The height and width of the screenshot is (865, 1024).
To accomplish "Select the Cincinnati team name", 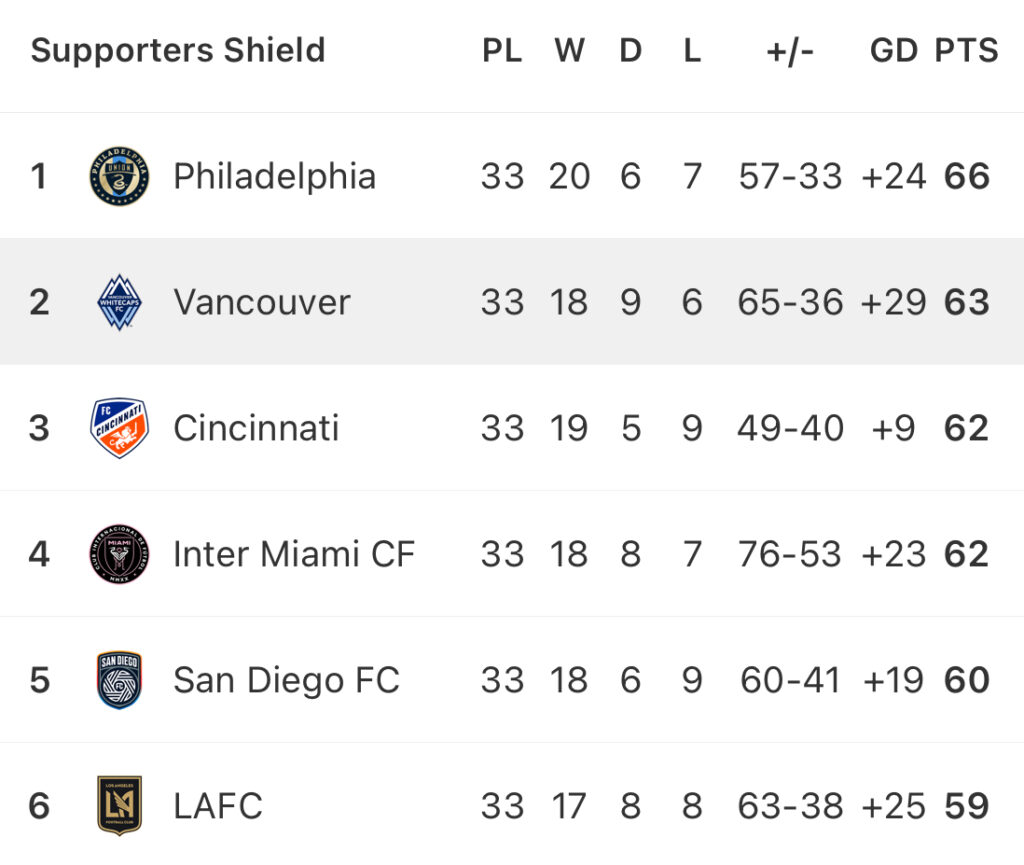I will 256,428.
